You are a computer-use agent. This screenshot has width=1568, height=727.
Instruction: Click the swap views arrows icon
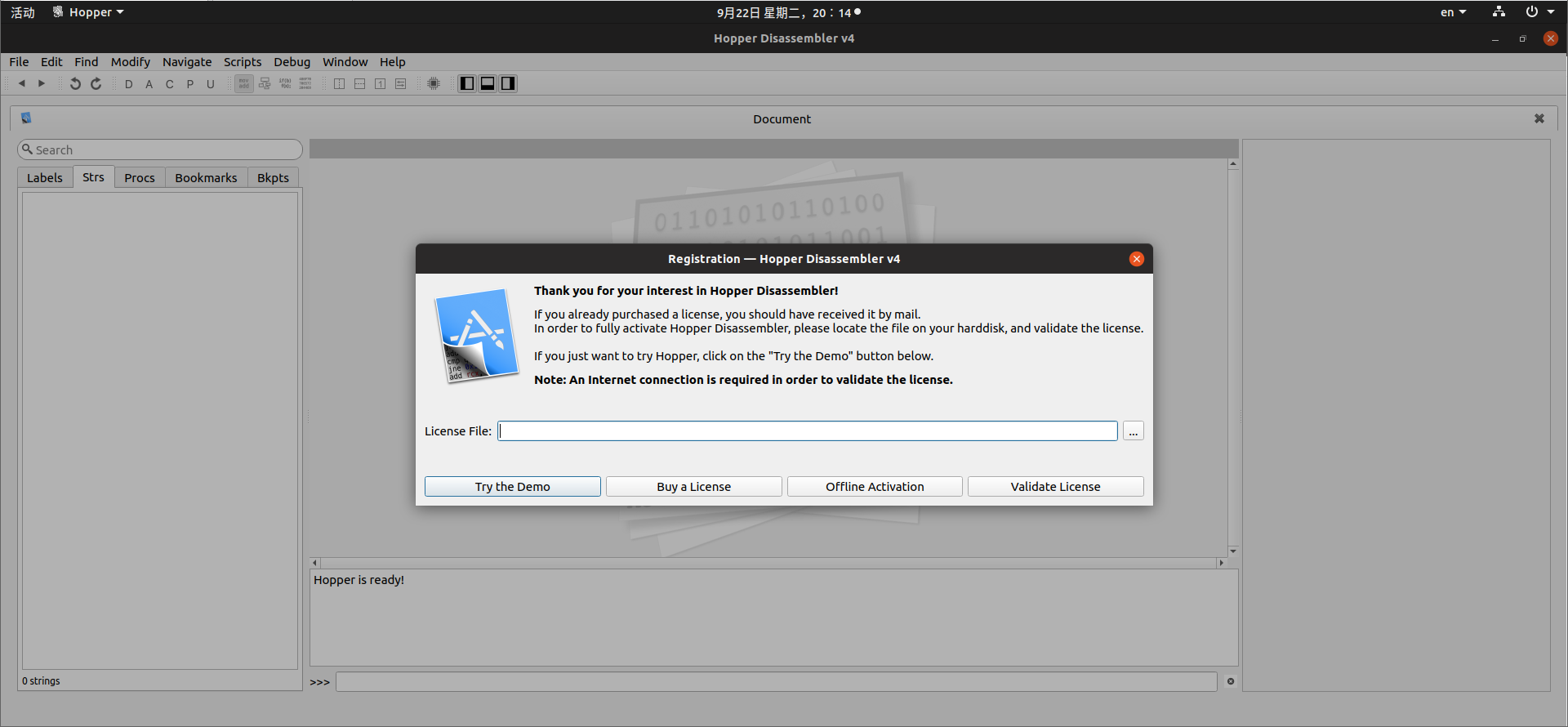pos(401,83)
